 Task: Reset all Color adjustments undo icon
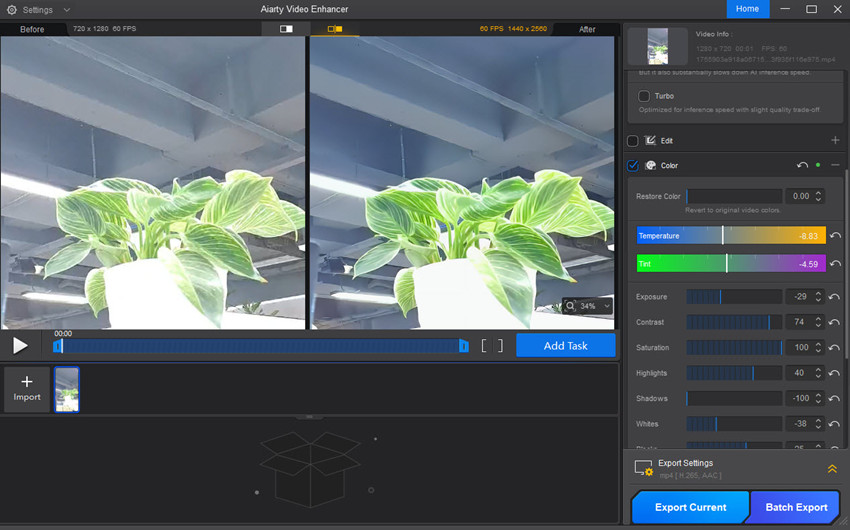coord(802,165)
